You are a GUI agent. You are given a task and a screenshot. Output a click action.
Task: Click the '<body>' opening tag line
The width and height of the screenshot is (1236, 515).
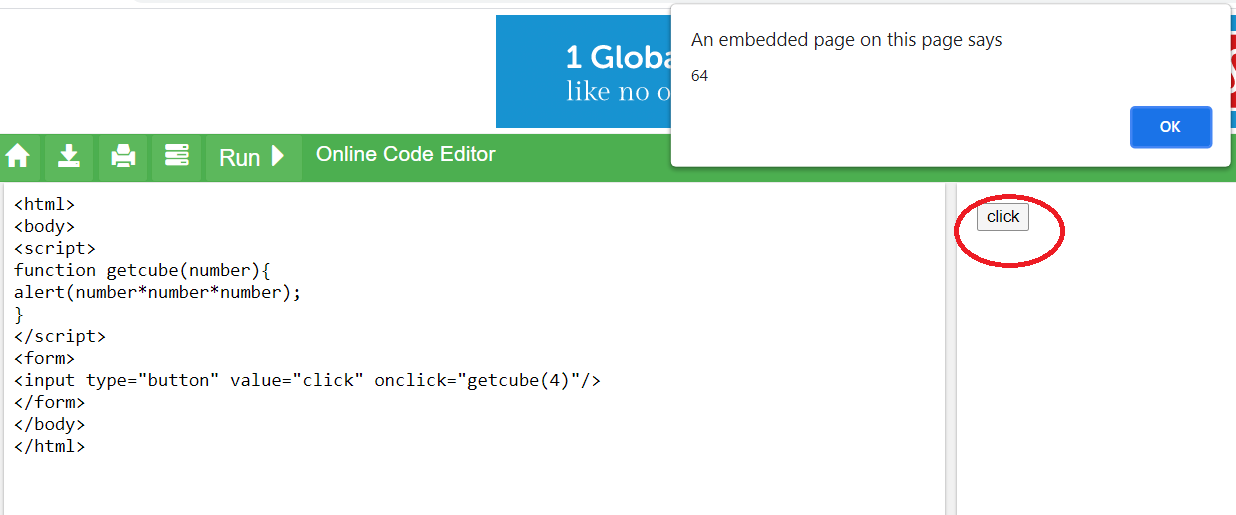[x=44, y=227]
